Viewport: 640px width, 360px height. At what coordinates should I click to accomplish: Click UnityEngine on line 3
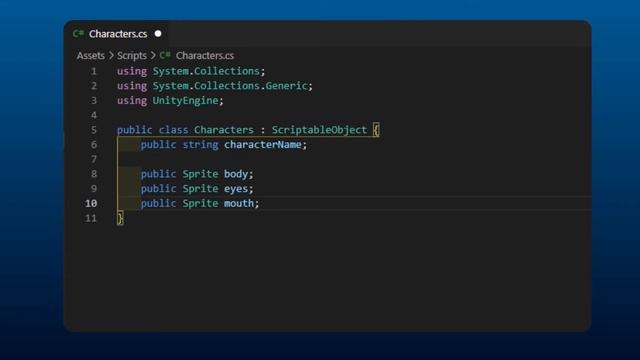(186, 101)
